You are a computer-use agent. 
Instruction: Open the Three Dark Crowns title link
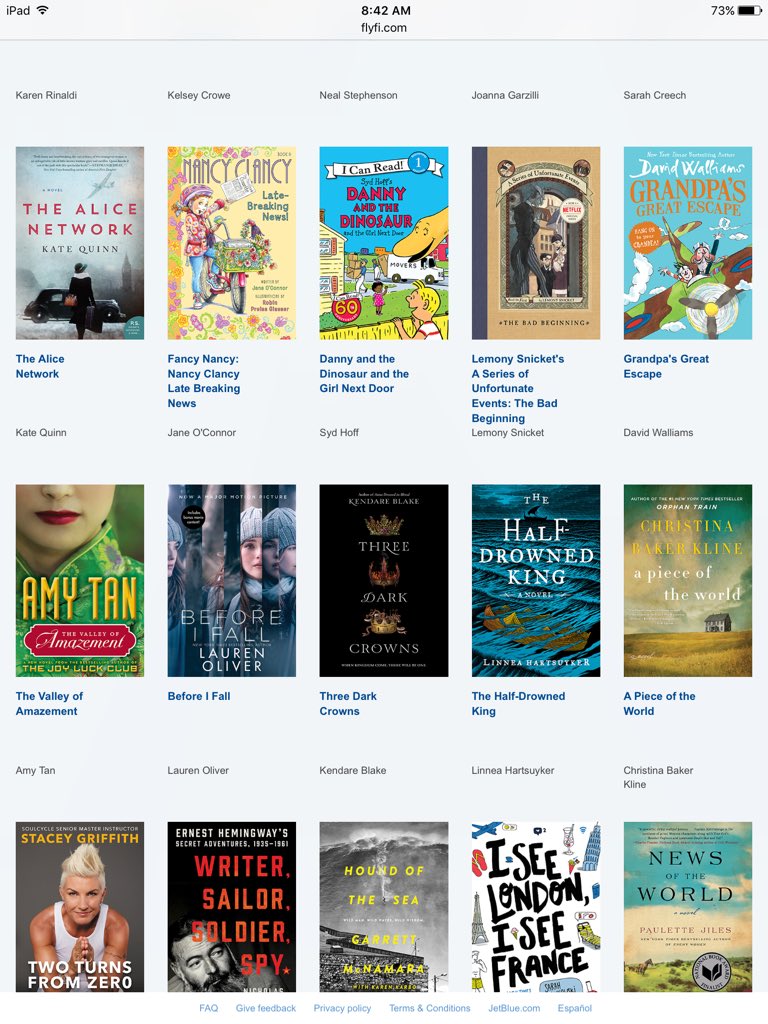(x=348, y=703)
